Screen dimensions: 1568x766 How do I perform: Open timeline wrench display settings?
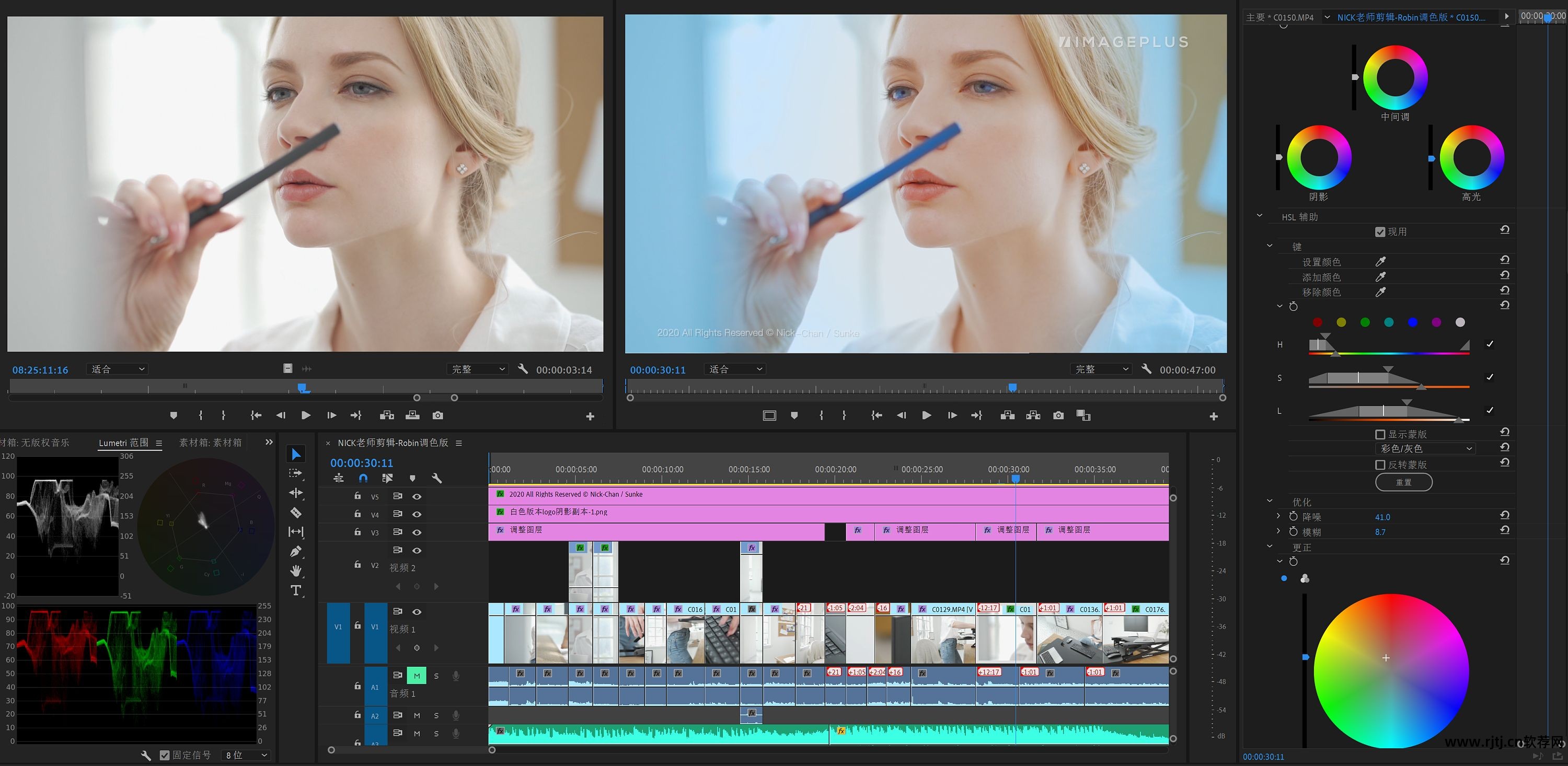(x=436, y=478)
